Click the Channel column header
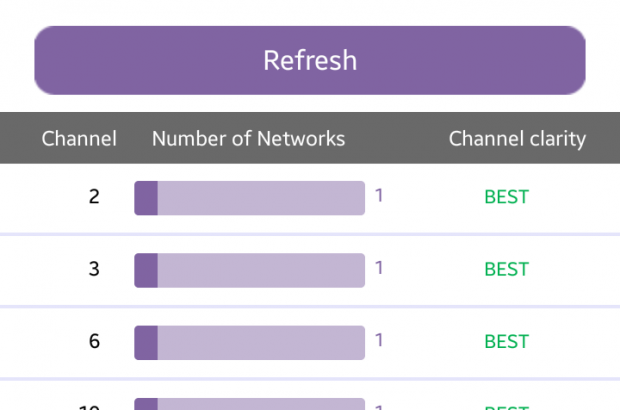 pyautogui.click(x=79, y=139)
